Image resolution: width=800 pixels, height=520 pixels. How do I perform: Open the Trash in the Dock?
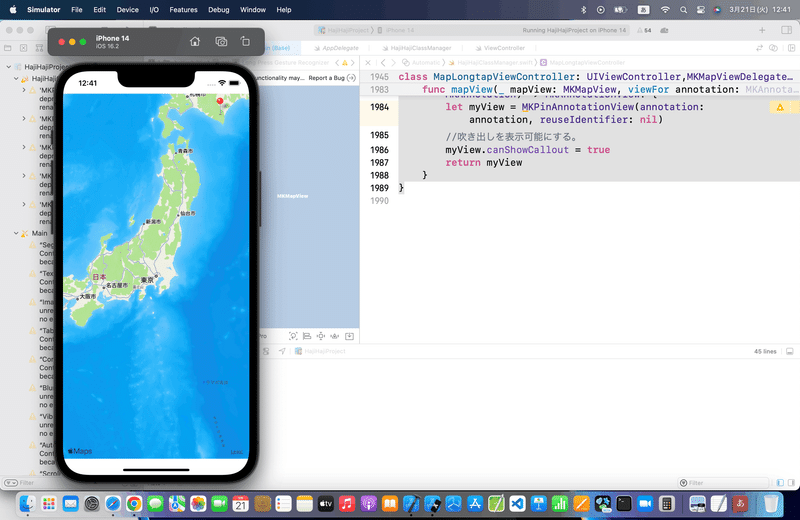[771, 504]
